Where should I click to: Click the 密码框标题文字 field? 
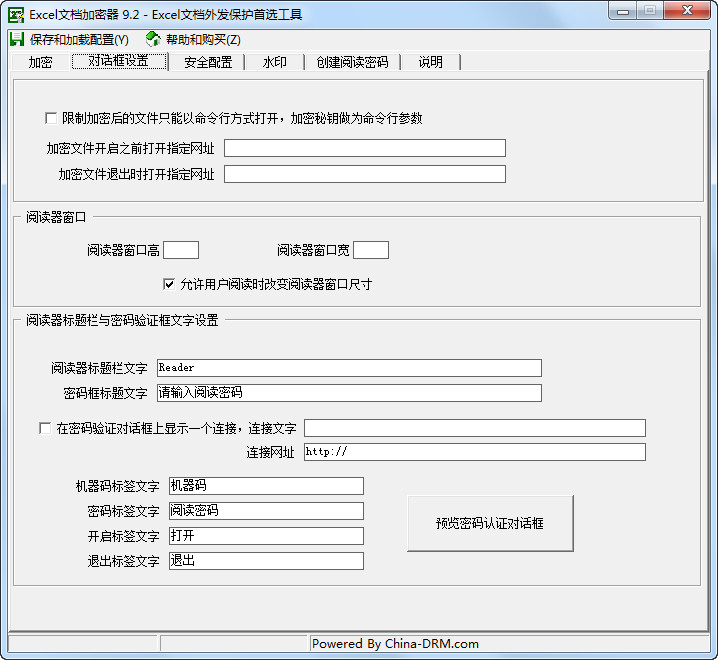[x=349, y=393]
